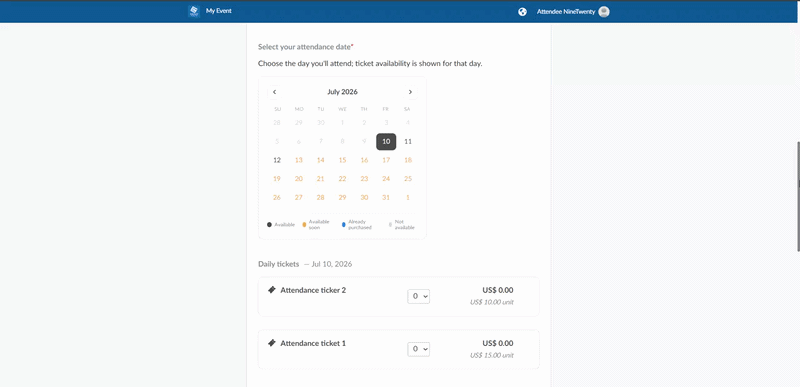This screenshot has width=800, height=387.
Task: Pick July 23 on the calendar
Action: (364, 179)
